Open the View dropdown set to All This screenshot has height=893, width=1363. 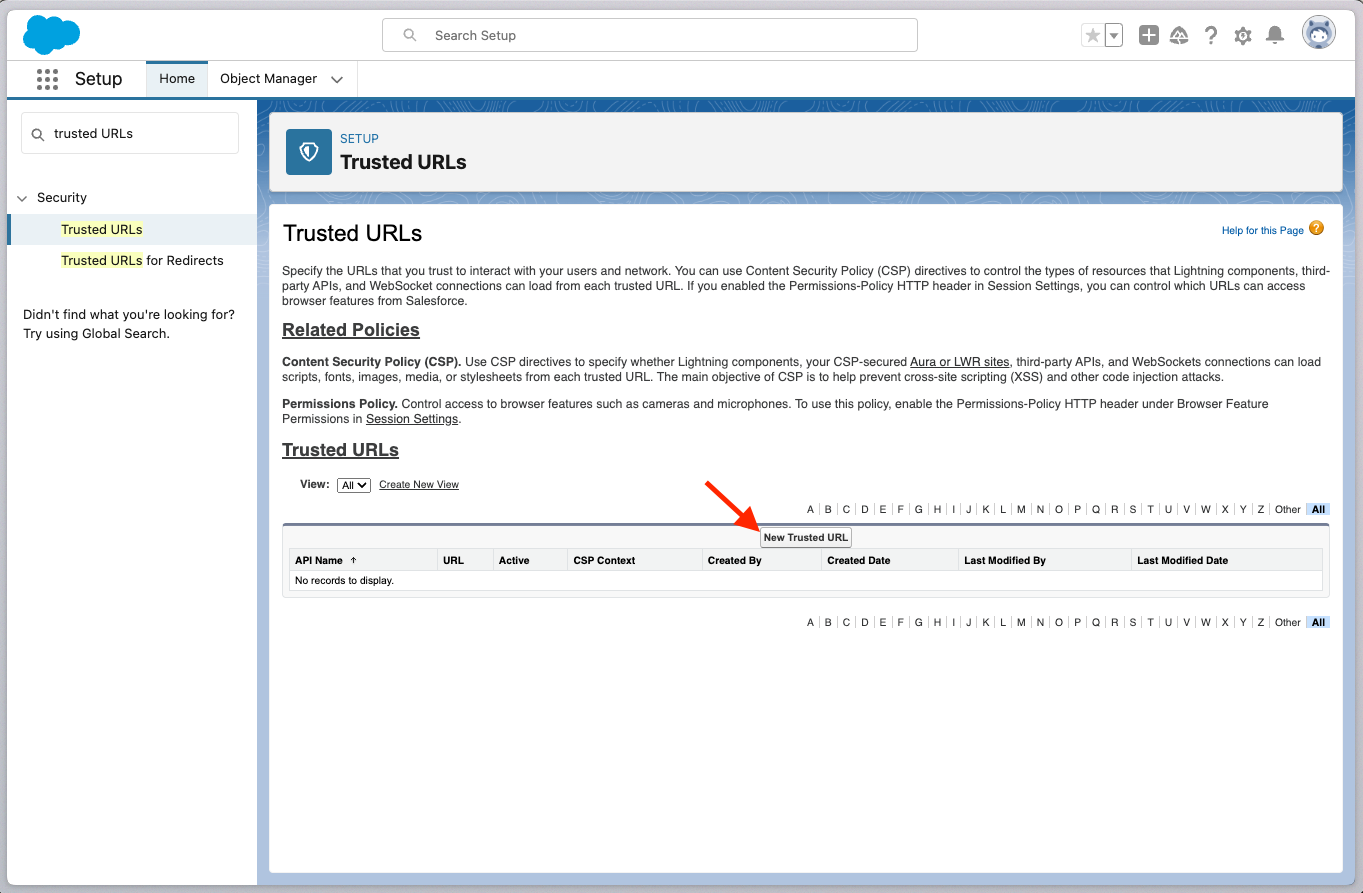pyautogui.click(x=354, y=485)
